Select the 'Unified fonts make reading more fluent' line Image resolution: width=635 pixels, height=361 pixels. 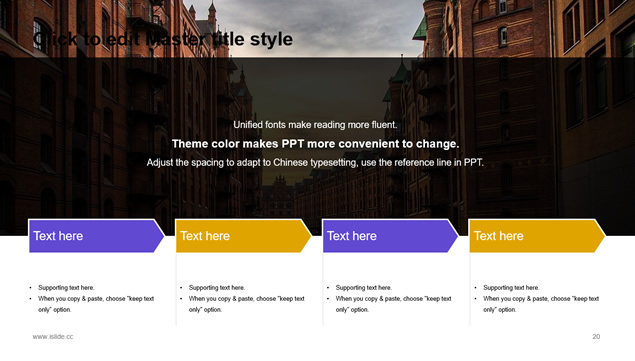pos(315,125)
